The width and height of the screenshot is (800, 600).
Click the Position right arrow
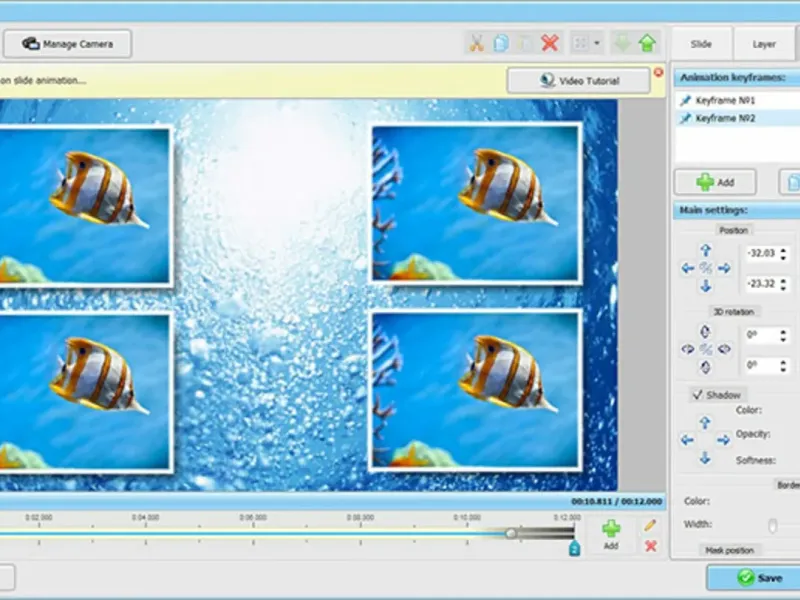point(724,268)
